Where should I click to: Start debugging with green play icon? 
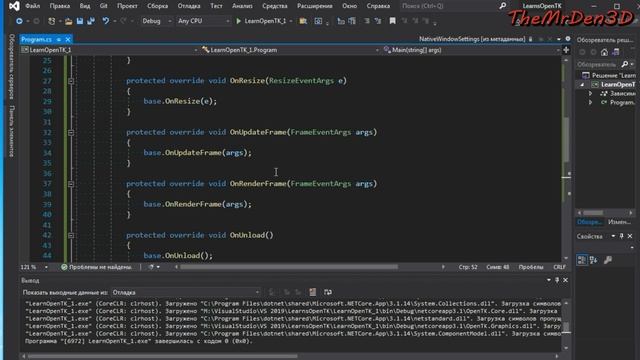coord(239,21)
